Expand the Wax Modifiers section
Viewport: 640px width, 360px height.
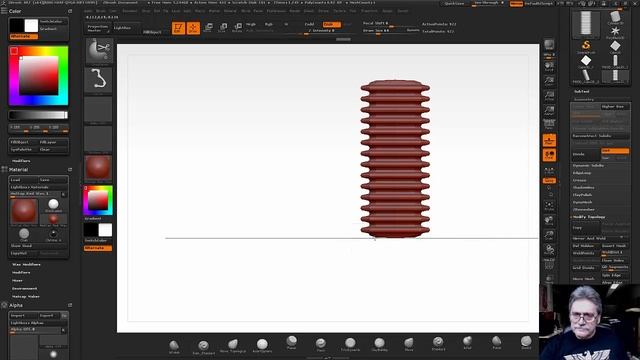coord(26,264)
